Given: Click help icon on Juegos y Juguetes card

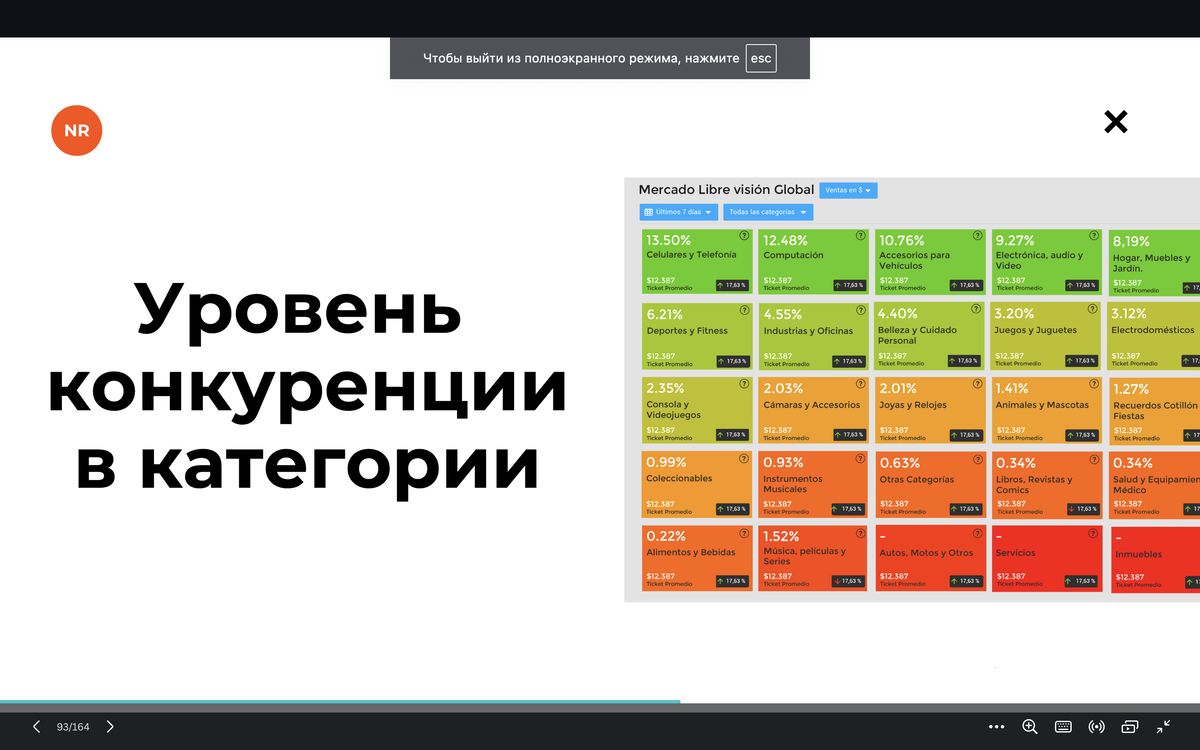Looking at the screenshot, I should pos(1092,309).
